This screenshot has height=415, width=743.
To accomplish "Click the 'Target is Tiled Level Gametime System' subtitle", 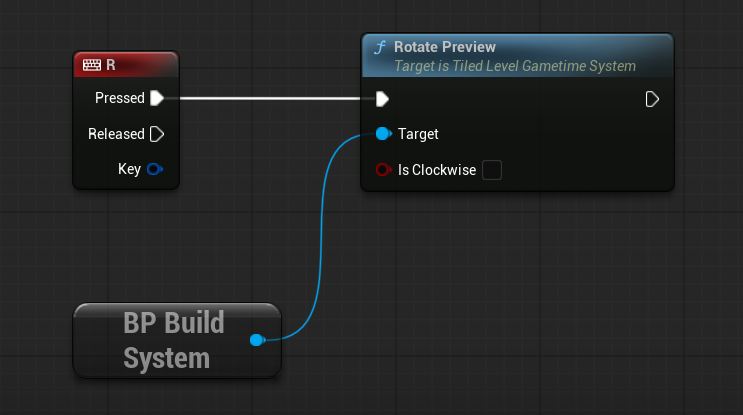I will pyautogui.click(x=514, y=66).
